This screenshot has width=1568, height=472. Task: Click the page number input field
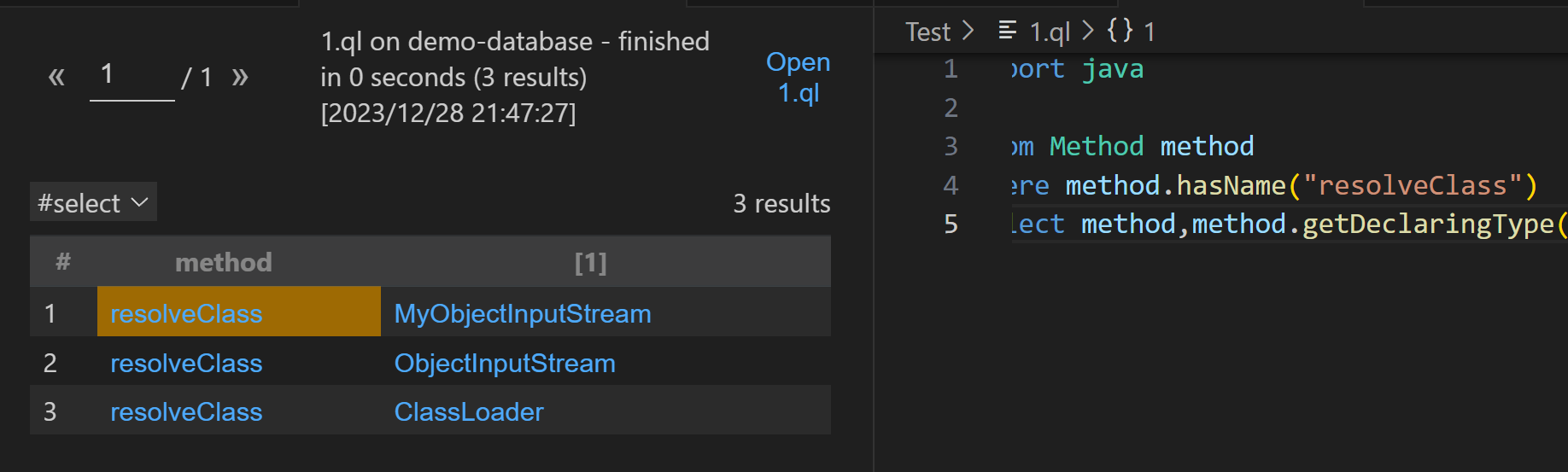[132, 77]
